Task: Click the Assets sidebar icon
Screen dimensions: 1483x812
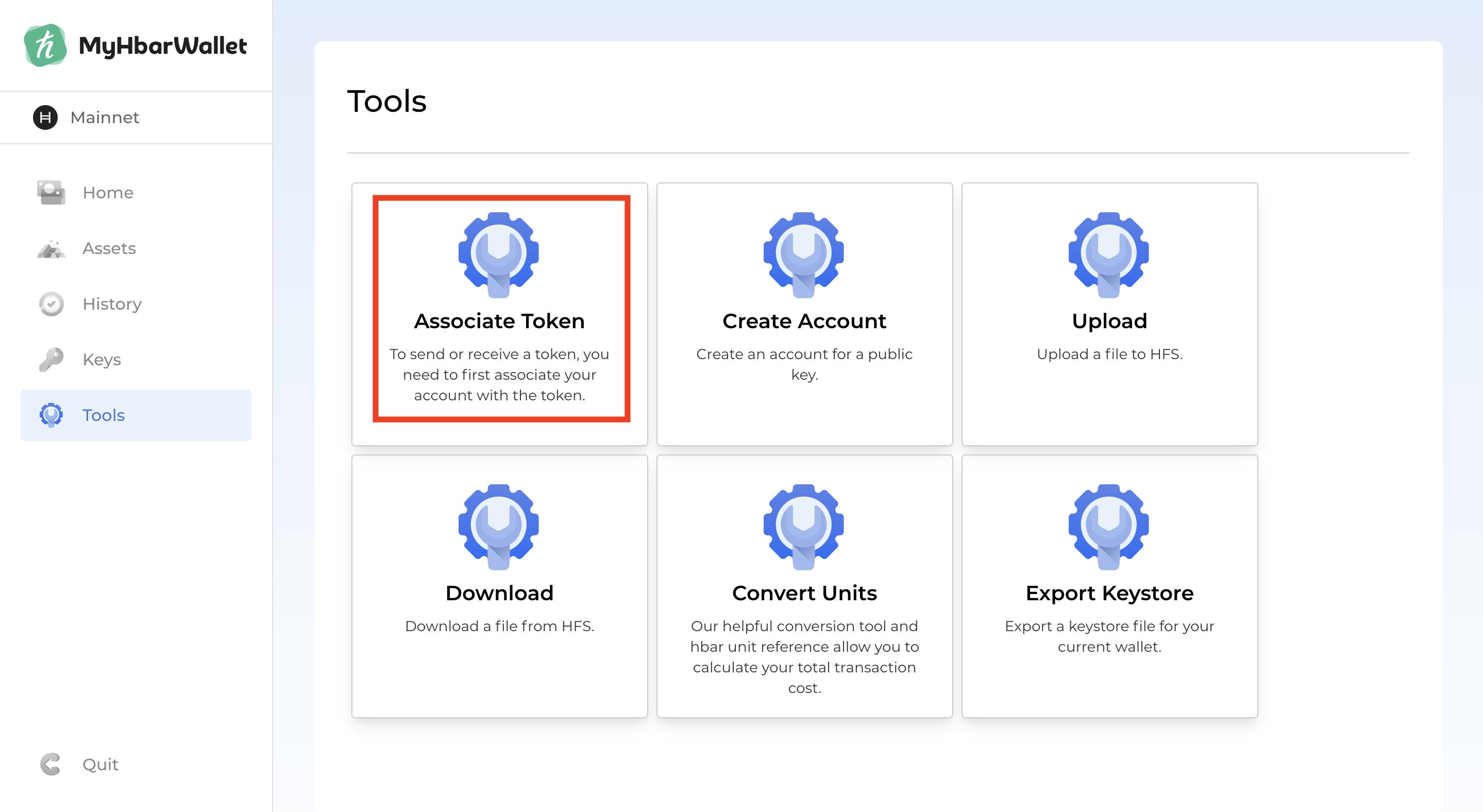Action: pyautogui.click(x=51, y=248)
